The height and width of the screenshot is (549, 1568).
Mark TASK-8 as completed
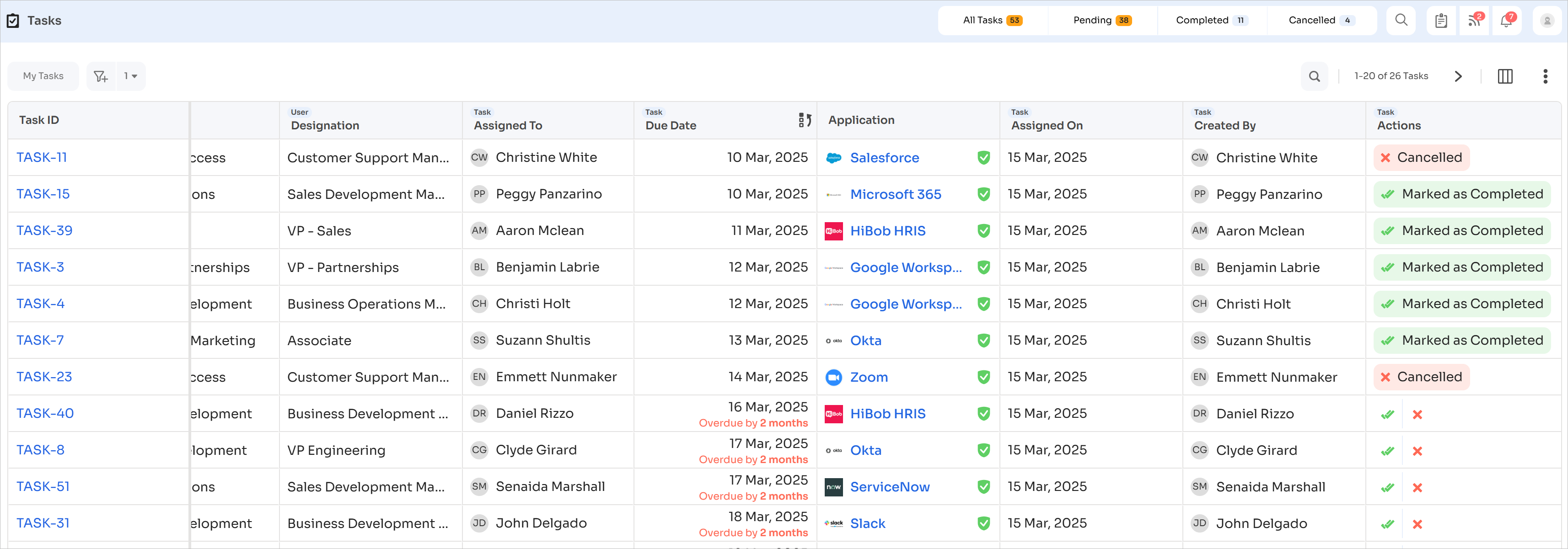click(x=1387, y=451)
